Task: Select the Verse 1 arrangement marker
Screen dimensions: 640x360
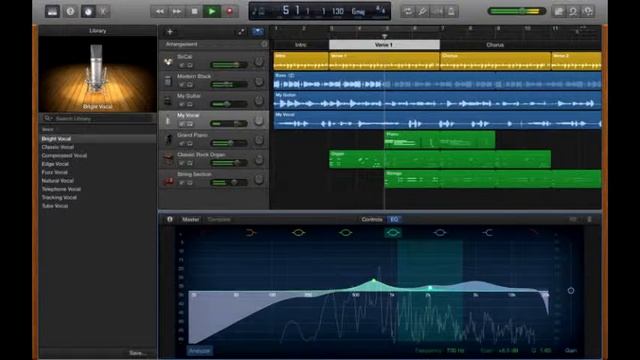Action: [384, 45]
